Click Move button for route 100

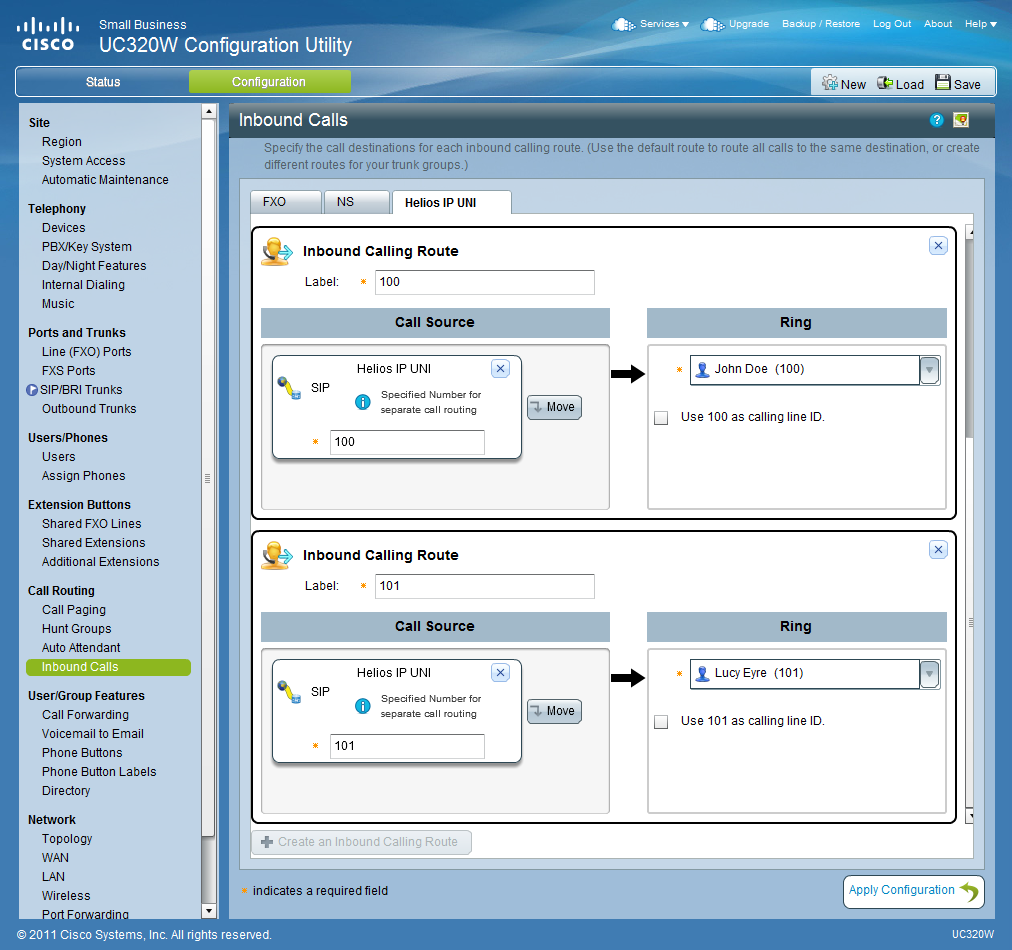point(554,407)
